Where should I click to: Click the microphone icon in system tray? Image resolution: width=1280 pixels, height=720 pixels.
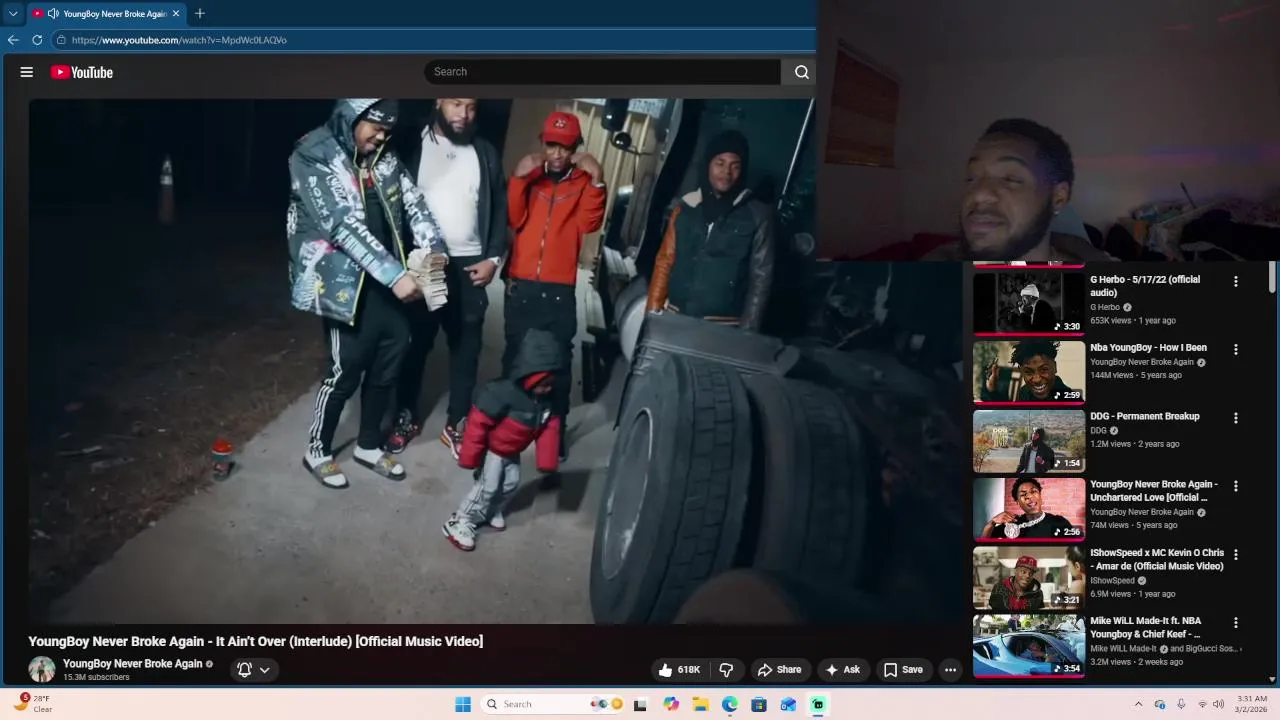(x=1181, y=704)
